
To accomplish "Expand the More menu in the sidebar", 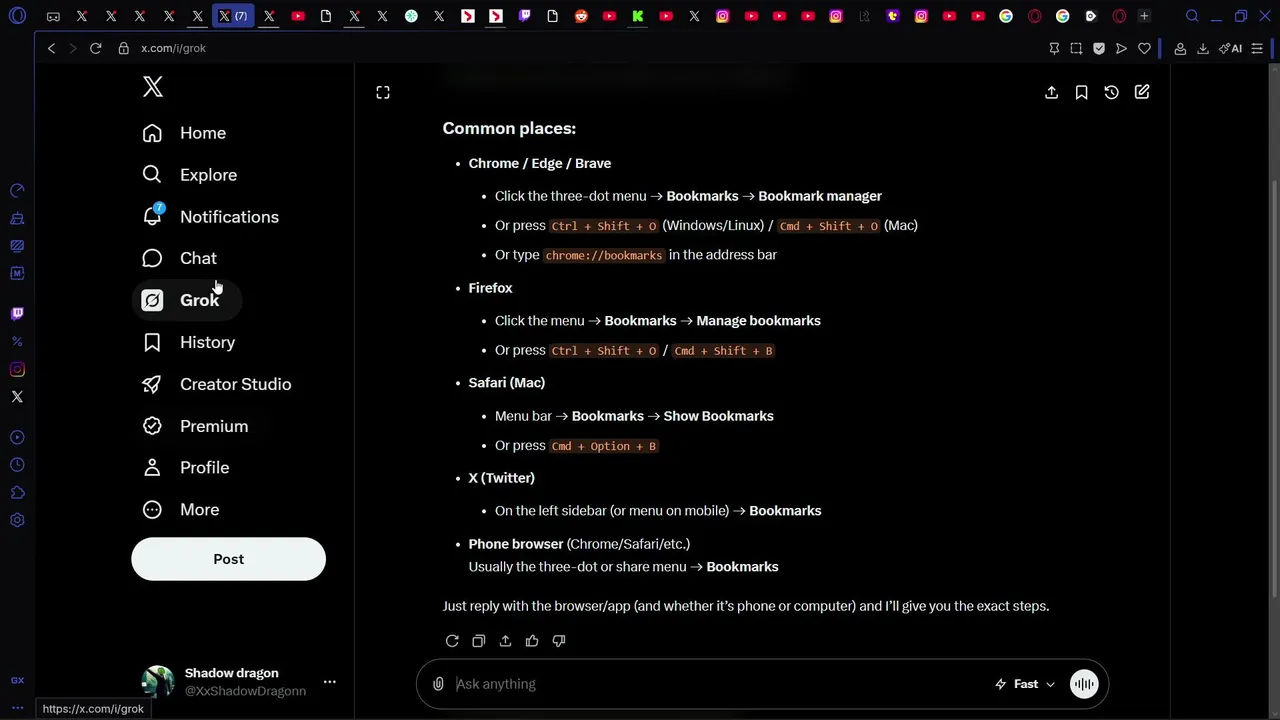I will (181, 509).
